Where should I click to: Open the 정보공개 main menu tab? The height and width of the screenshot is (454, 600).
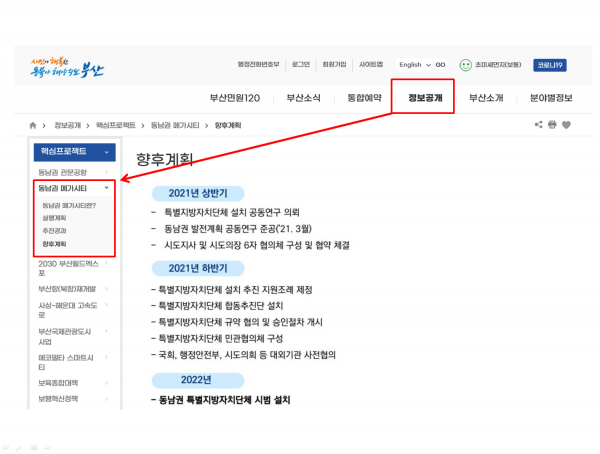tap(422, 98)
